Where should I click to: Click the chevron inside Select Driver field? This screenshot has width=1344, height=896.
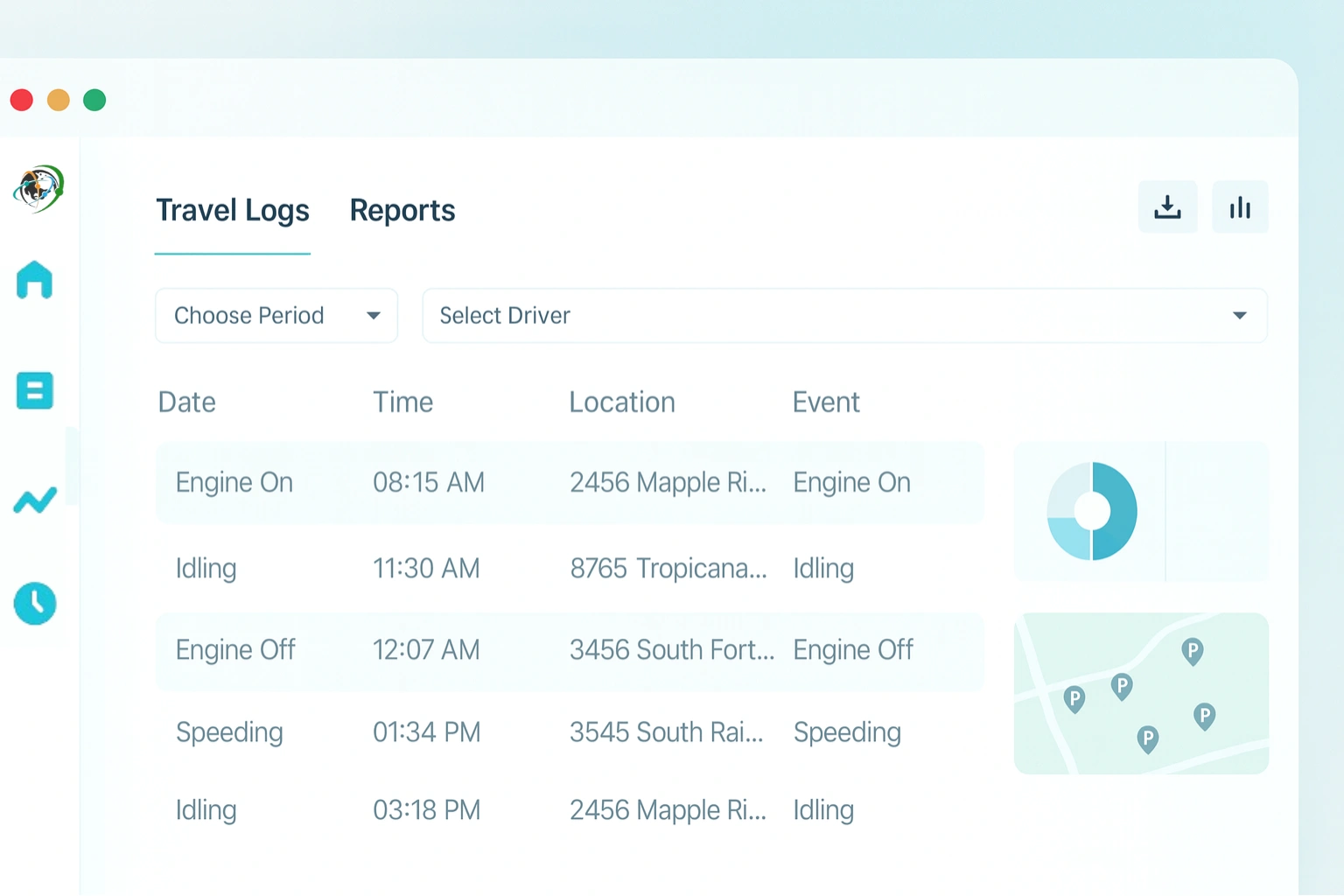1239,315
